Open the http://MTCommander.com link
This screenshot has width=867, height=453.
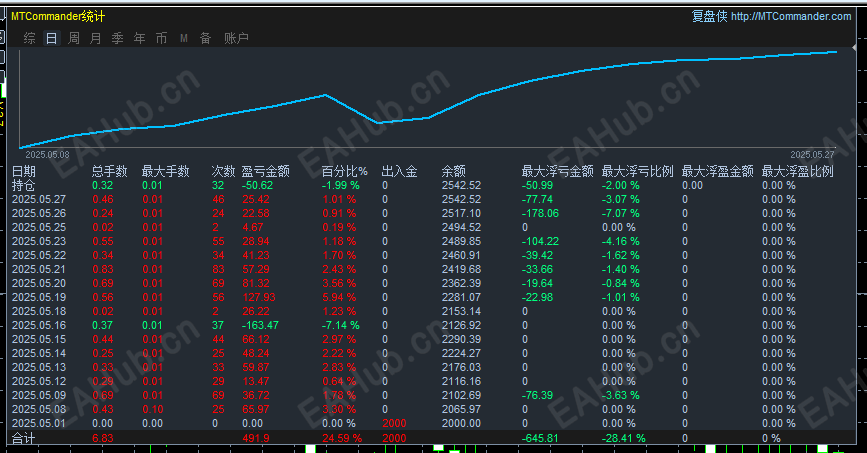pos(791,17)
